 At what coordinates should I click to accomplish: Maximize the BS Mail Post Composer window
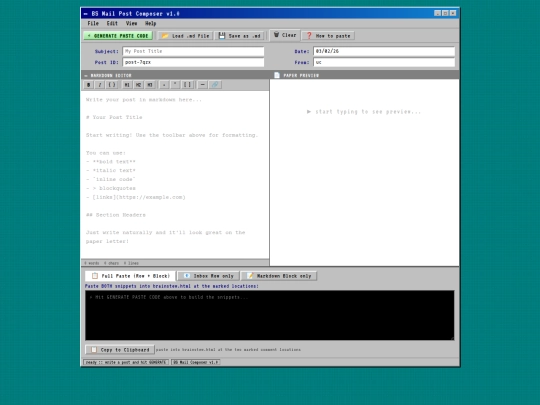tap(445, 13)
